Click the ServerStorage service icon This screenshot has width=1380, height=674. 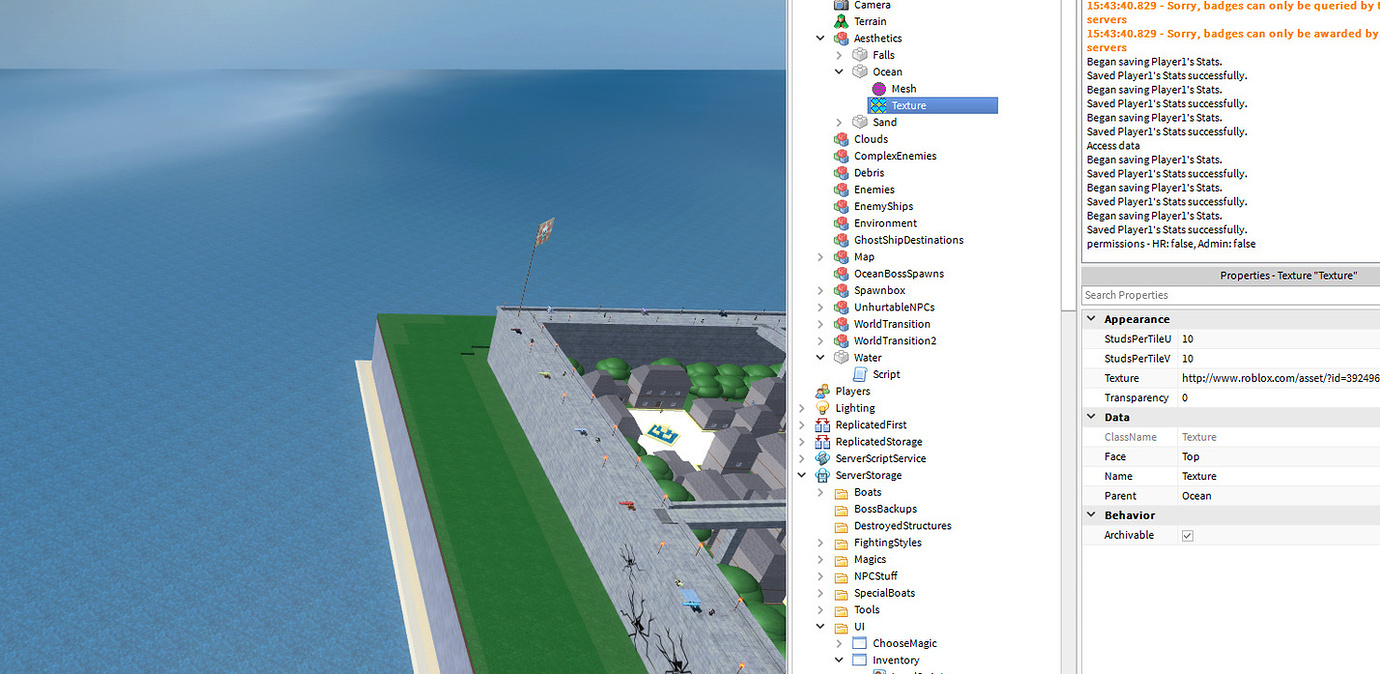[822, 475]
